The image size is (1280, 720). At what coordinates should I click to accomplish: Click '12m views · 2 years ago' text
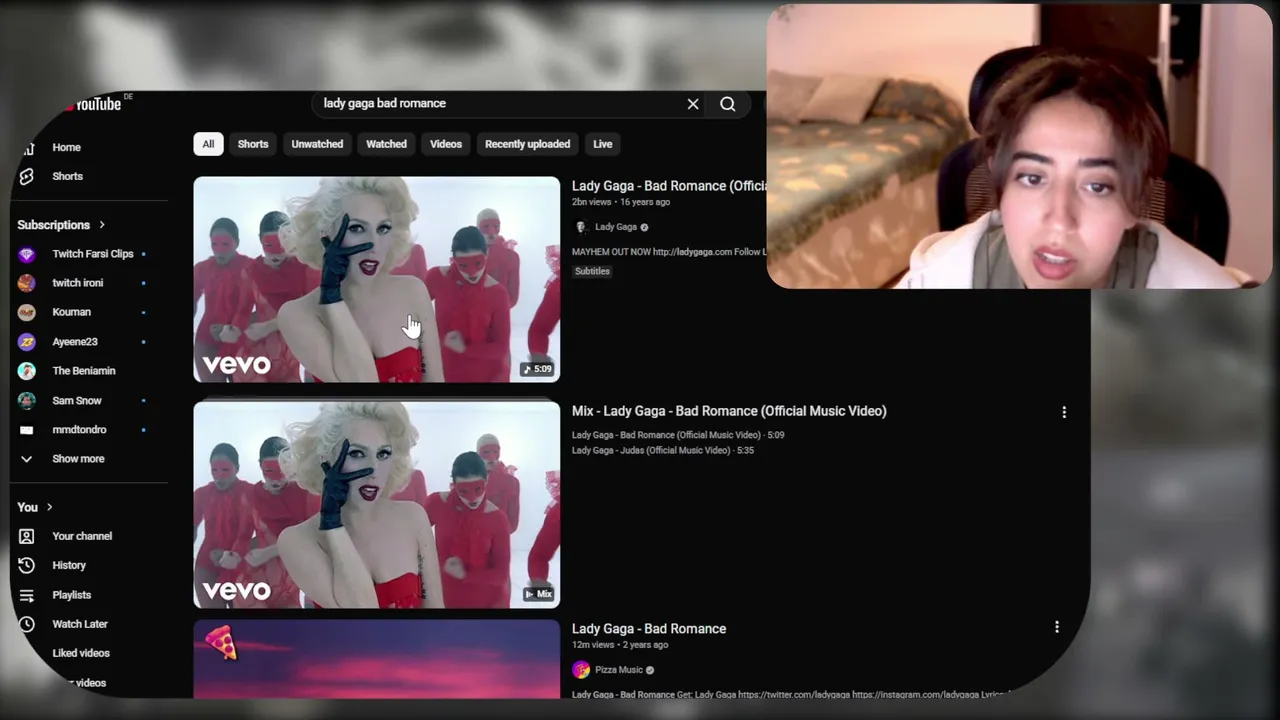(x=620, y=645)
